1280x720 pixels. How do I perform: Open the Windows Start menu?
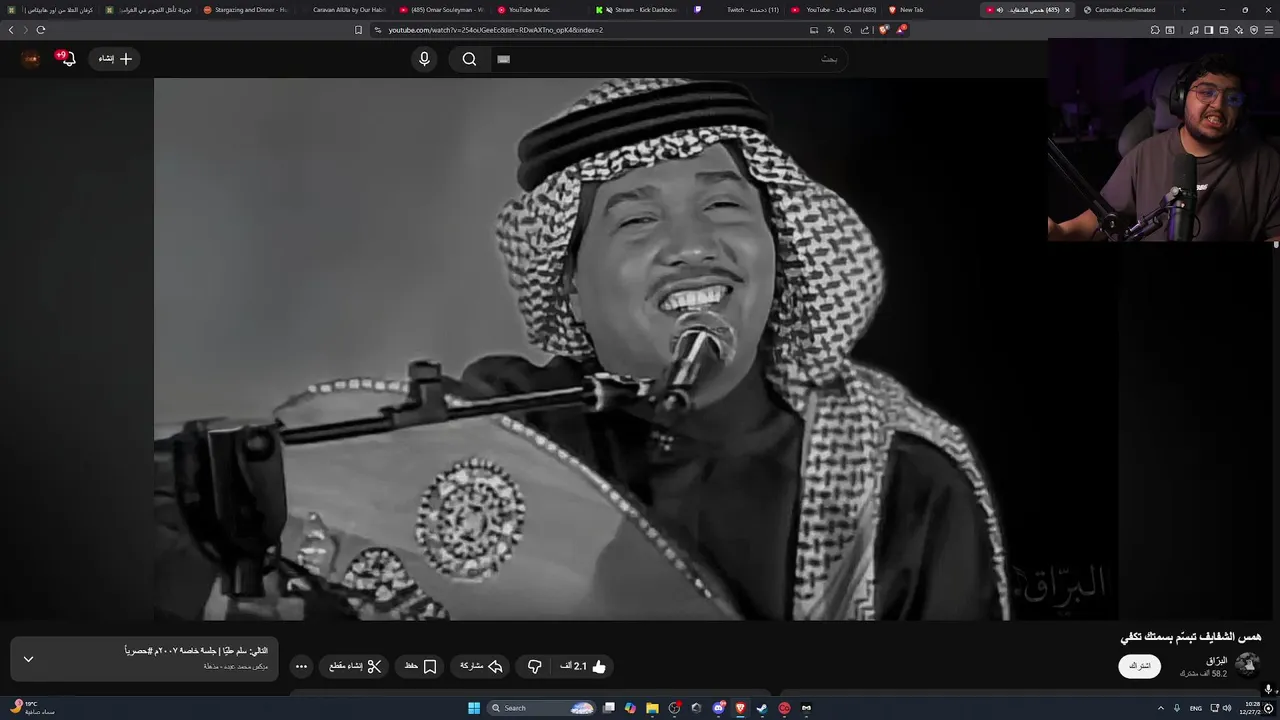click(474, 708)
